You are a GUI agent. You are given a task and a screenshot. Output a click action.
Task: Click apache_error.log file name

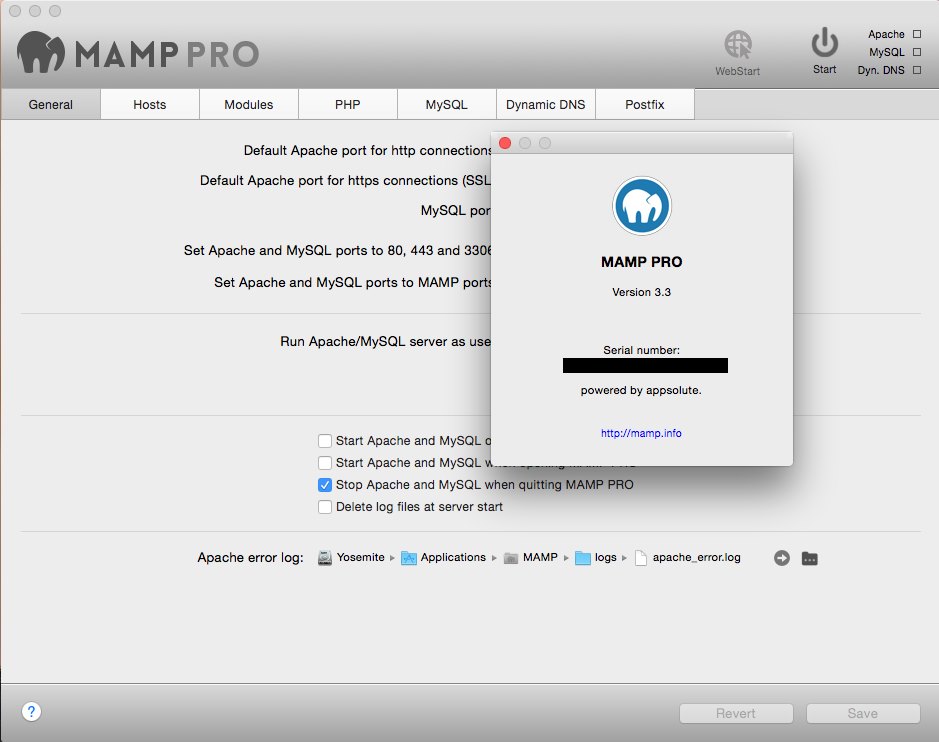coord(696,558)
